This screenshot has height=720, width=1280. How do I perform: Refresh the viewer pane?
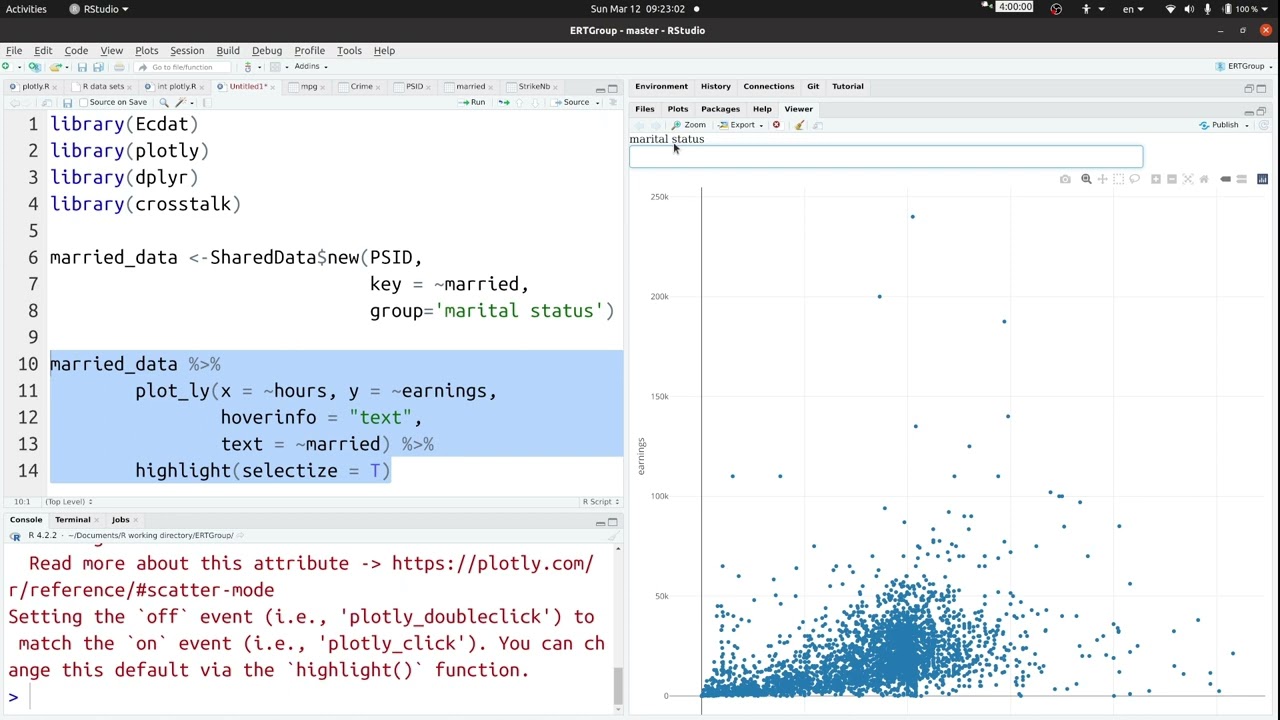pyautogui.click(x=1264, y=125)
